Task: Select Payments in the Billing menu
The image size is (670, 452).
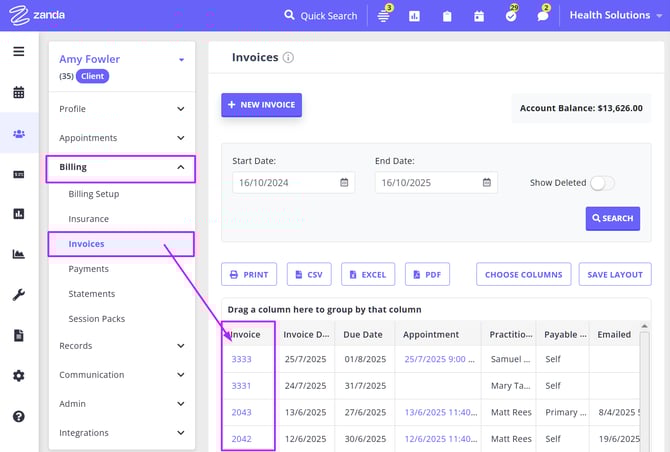Action: click(88, 269)
